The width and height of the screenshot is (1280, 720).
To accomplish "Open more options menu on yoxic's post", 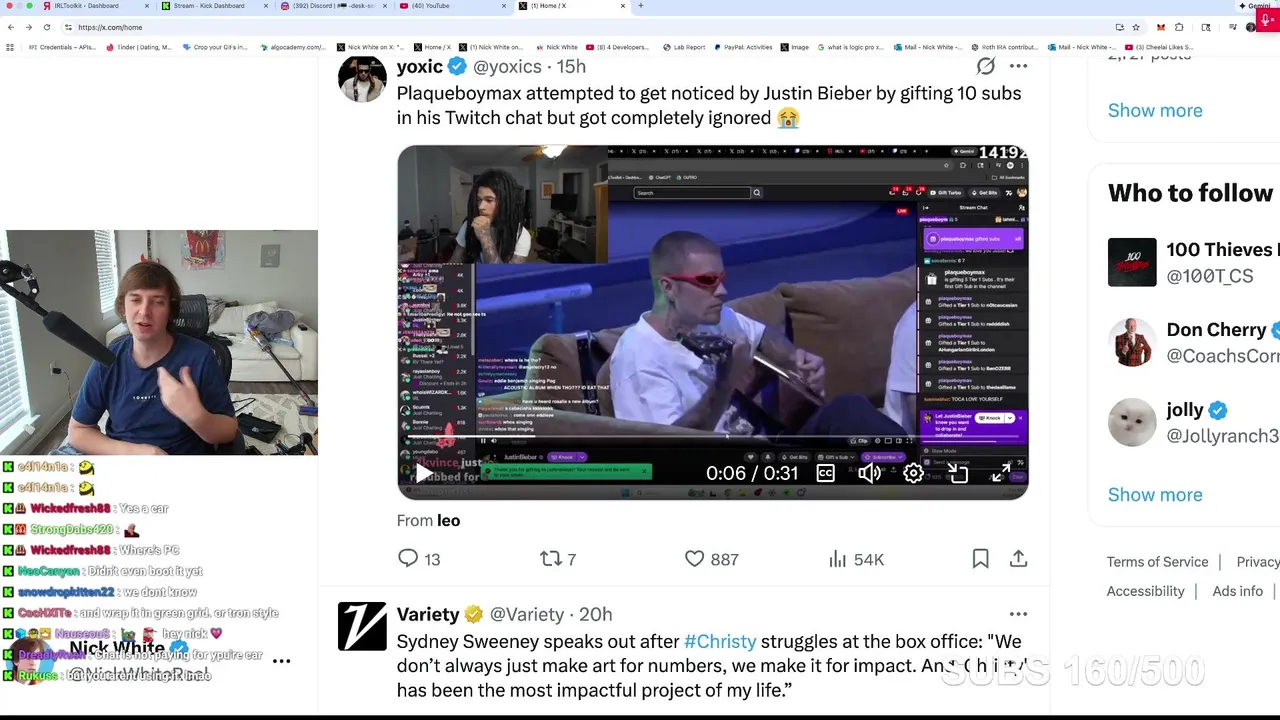I will tap(1018, 66).
